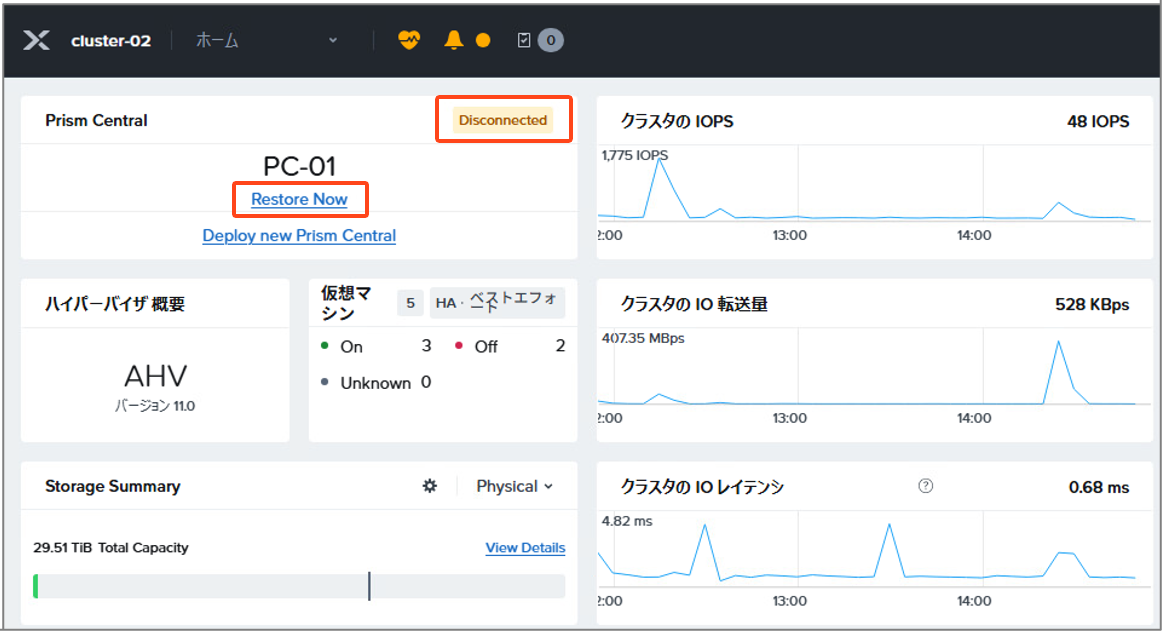Open the alerts bell icon
This screenshot has height=634, width=1165.
(x=453, y=40)
